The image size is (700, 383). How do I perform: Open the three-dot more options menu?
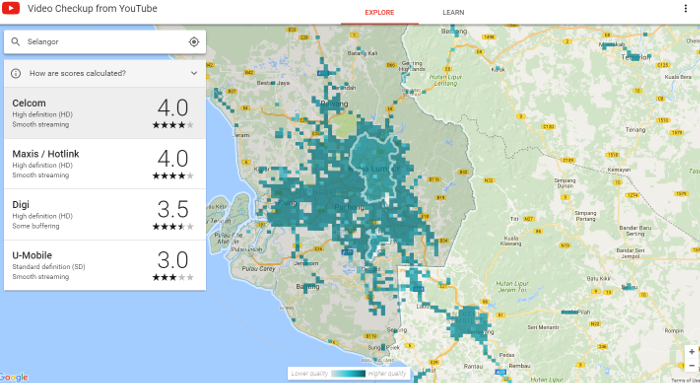(686, 8)
